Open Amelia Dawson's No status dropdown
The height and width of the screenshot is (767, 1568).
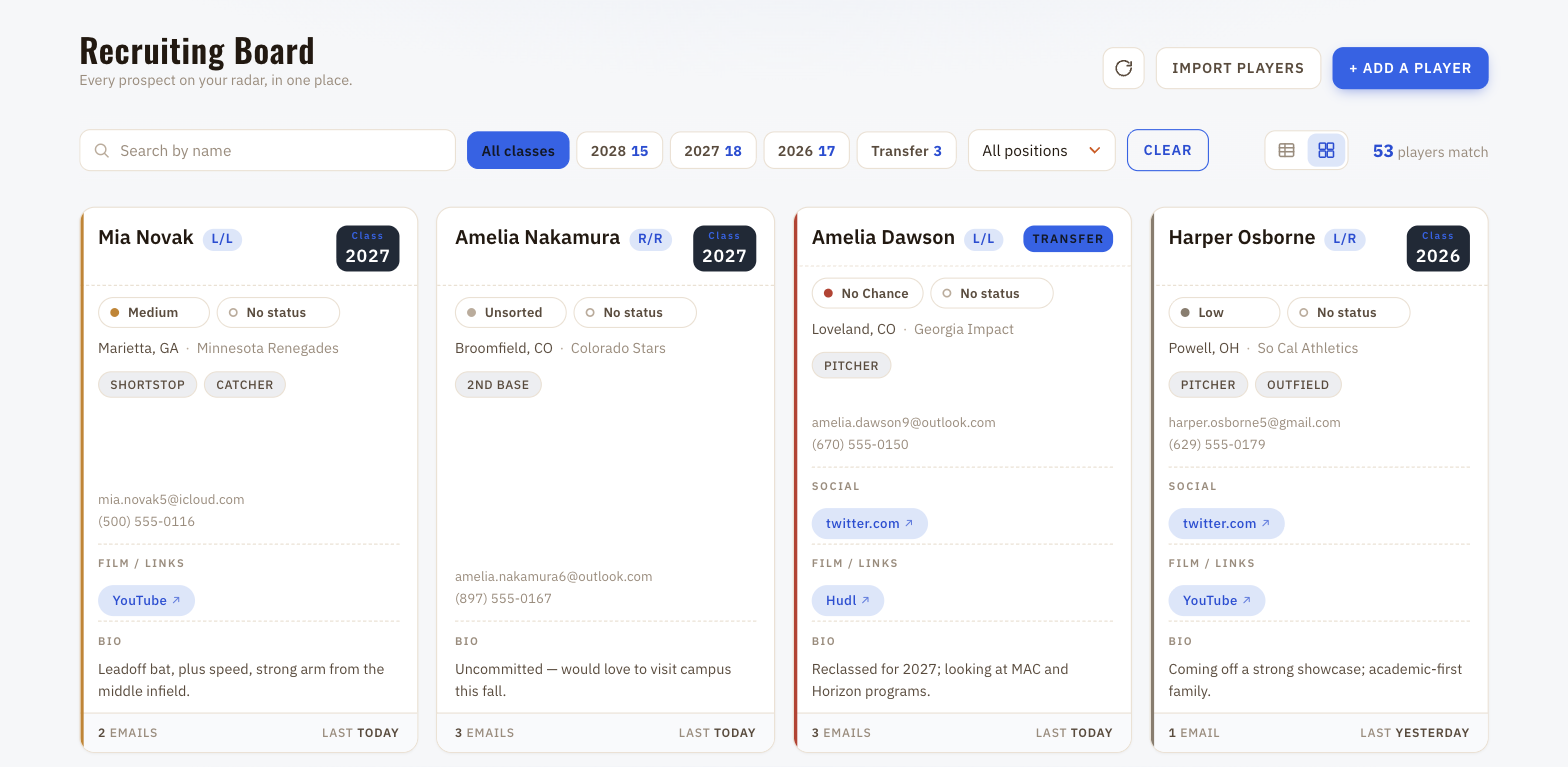pyautogui.click(x=992, y=293)
